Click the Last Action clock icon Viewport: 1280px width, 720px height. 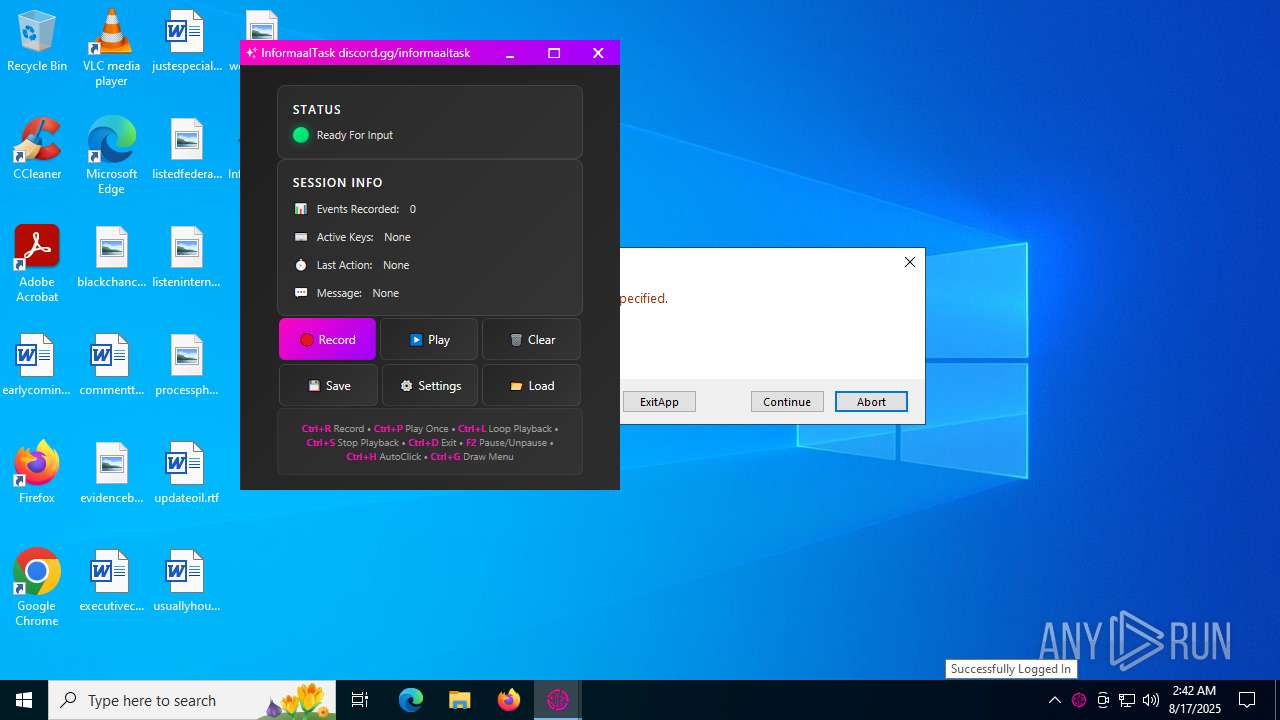pyautogui.click(x=301, y=265)
